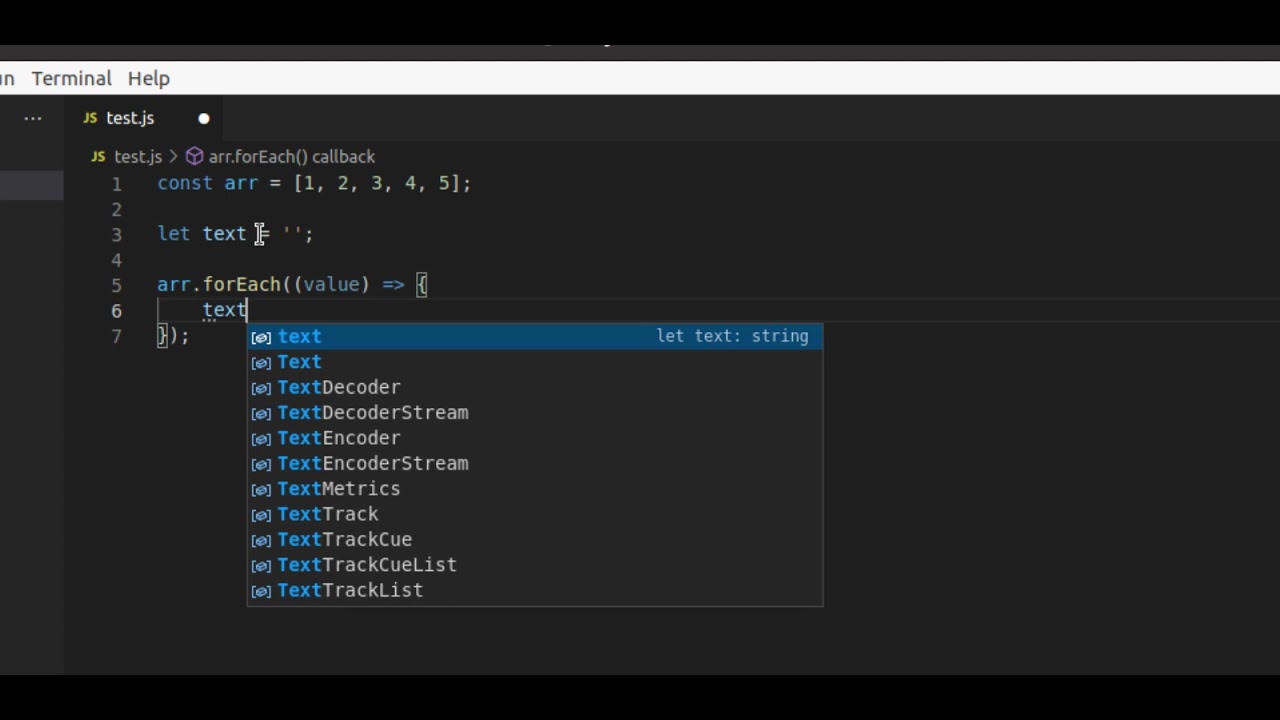Switch to the test.js editor tab
The image size is (1280, 720).
(130, 118)
